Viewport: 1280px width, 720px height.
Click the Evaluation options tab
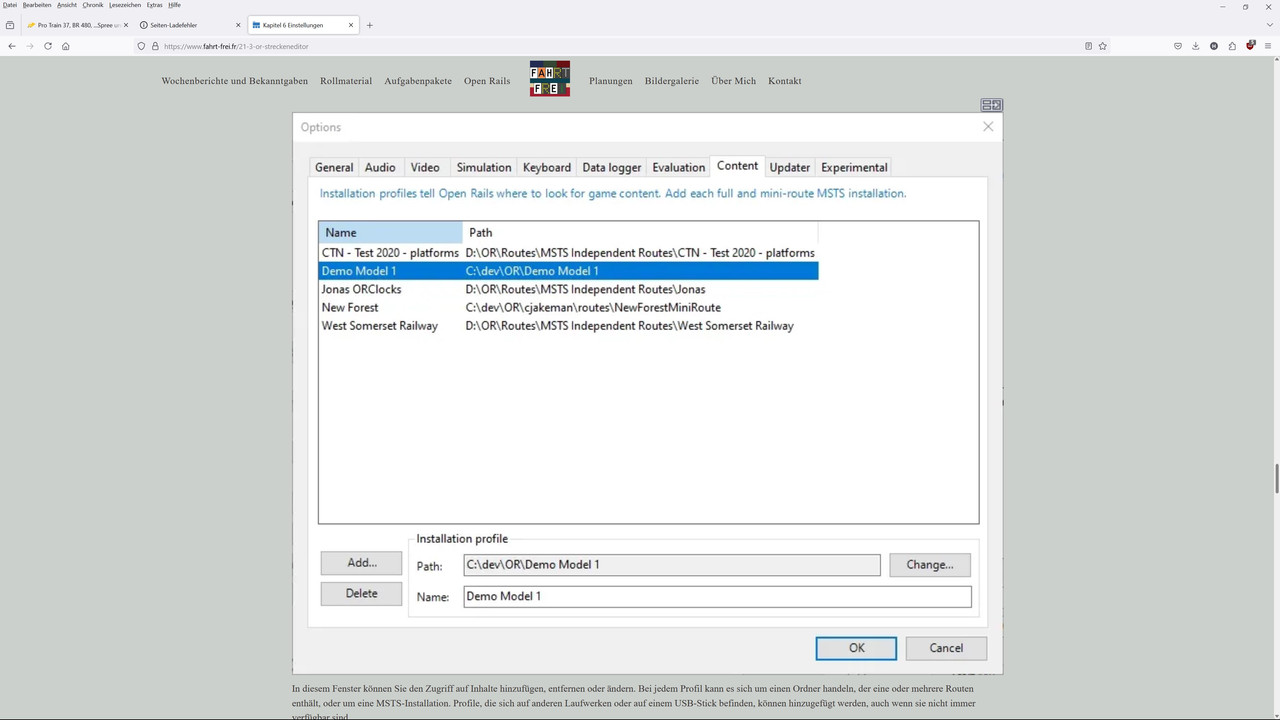point(679,168)
